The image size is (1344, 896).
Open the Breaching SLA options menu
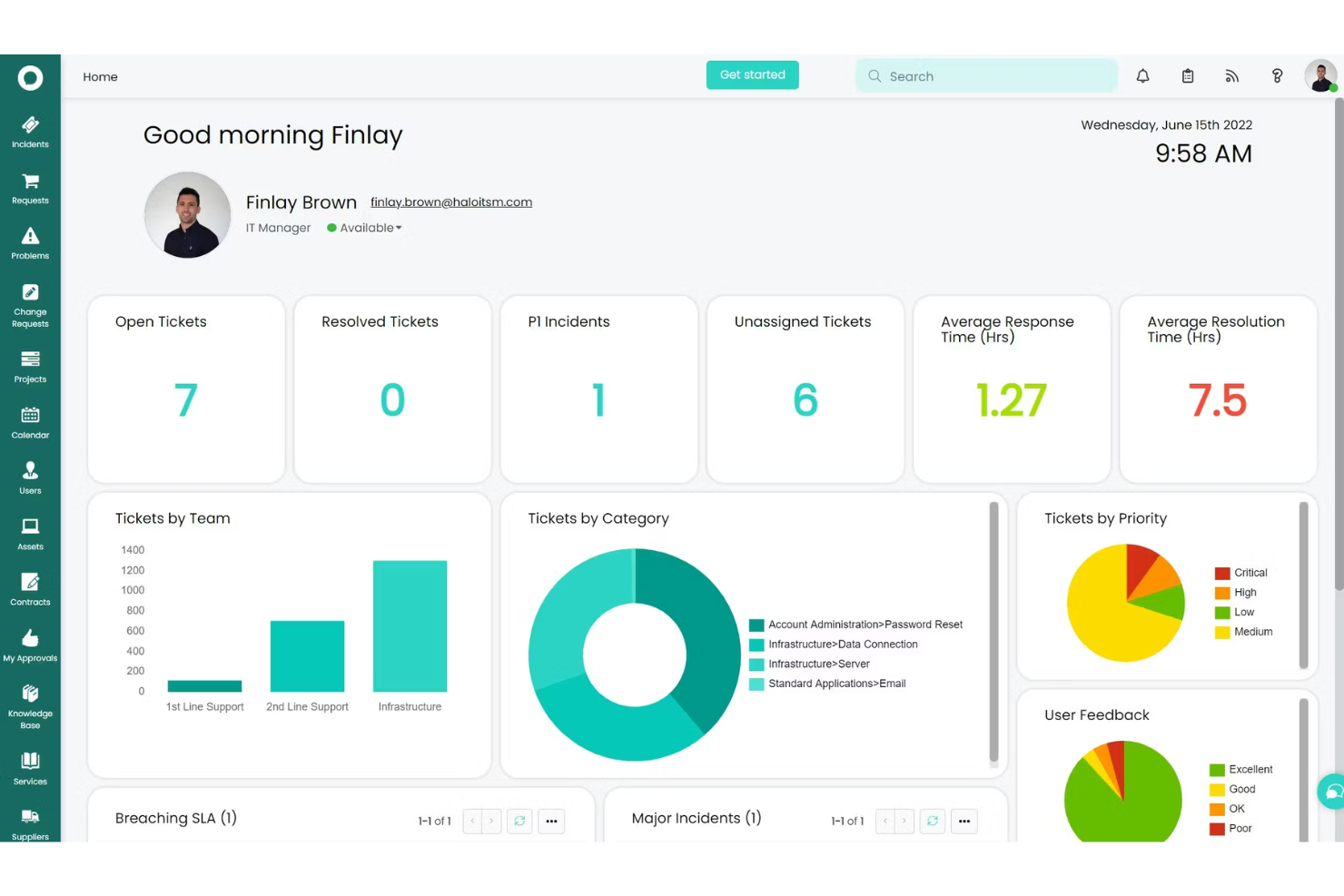551,821
